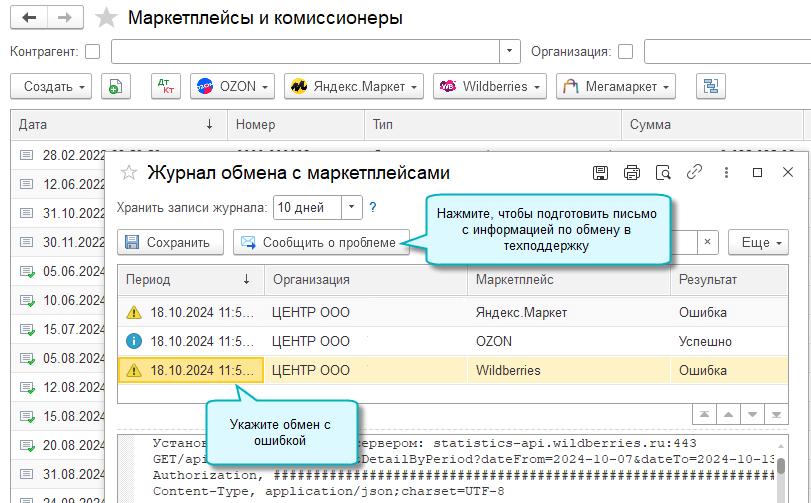The width and height of the screenshot is (811, 503).
Task: Click the Номер column header
Action: tap(296, 125)
